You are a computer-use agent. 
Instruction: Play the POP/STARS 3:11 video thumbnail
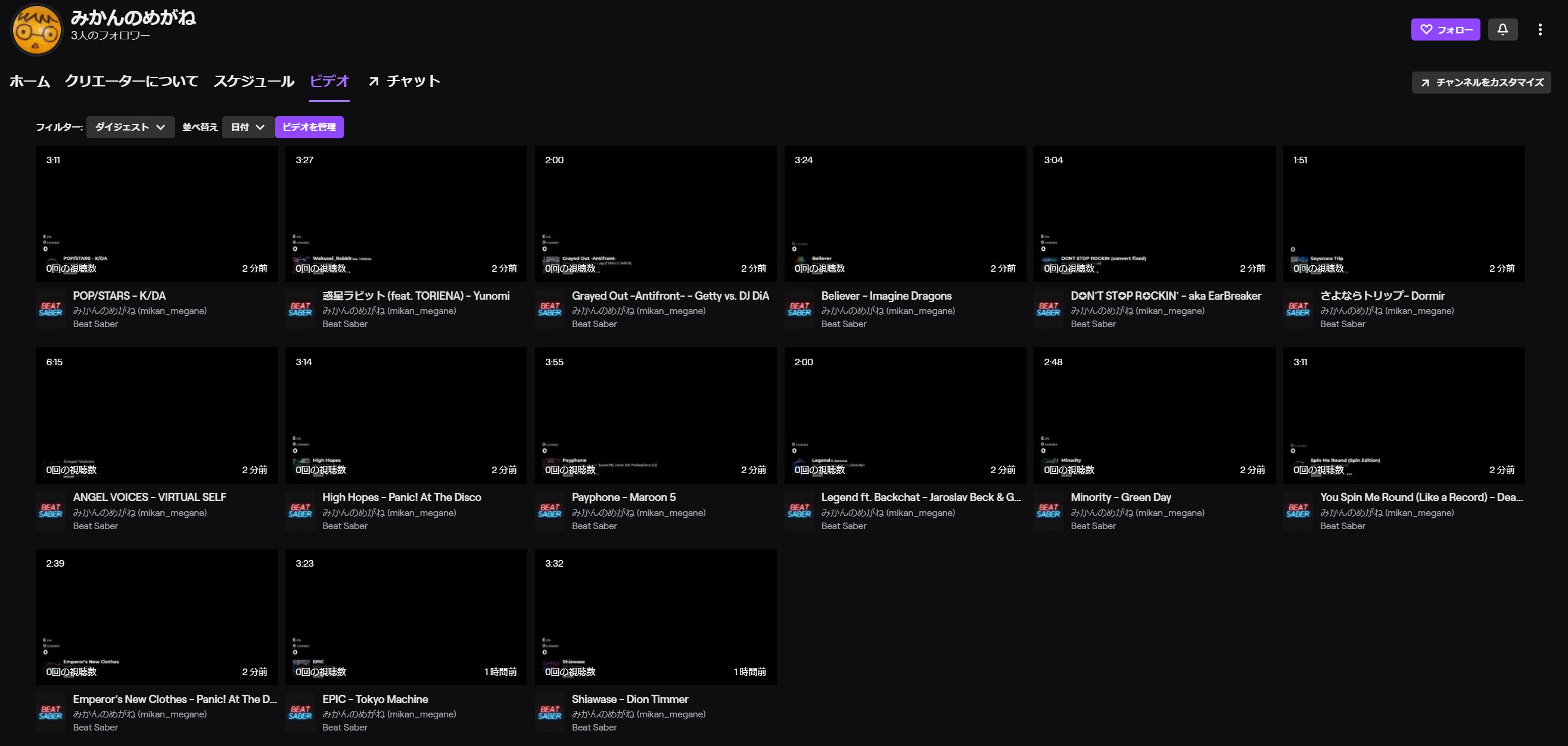(x=157, y=214)
